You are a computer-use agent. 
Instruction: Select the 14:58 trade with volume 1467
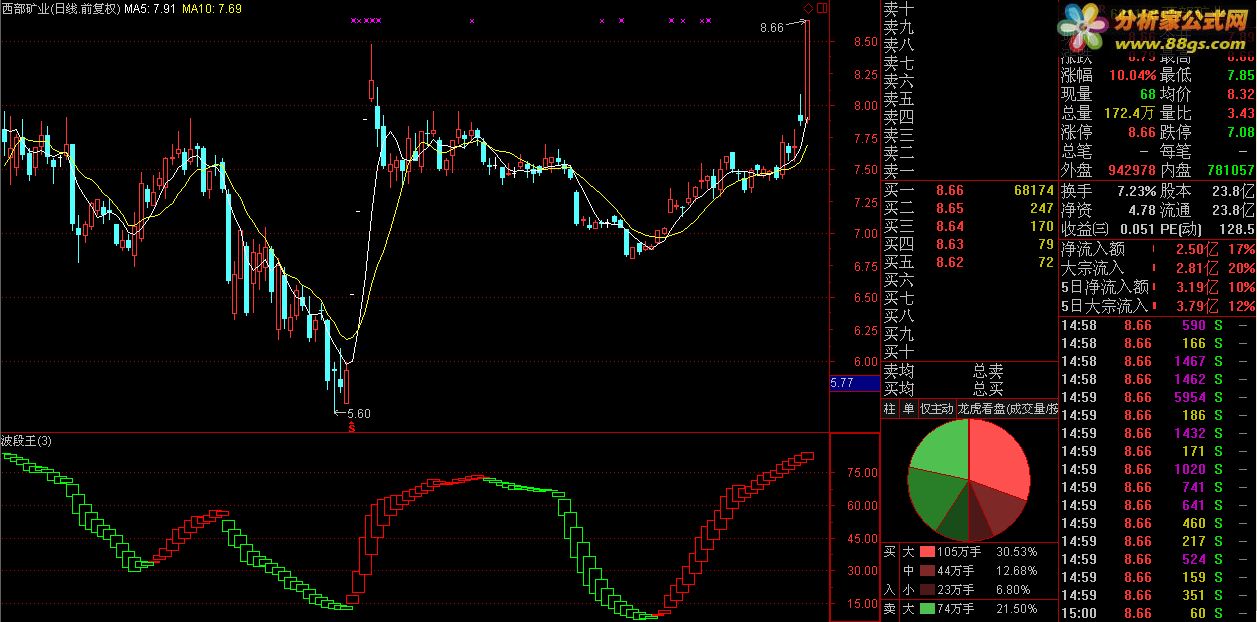click(1157, 361)
